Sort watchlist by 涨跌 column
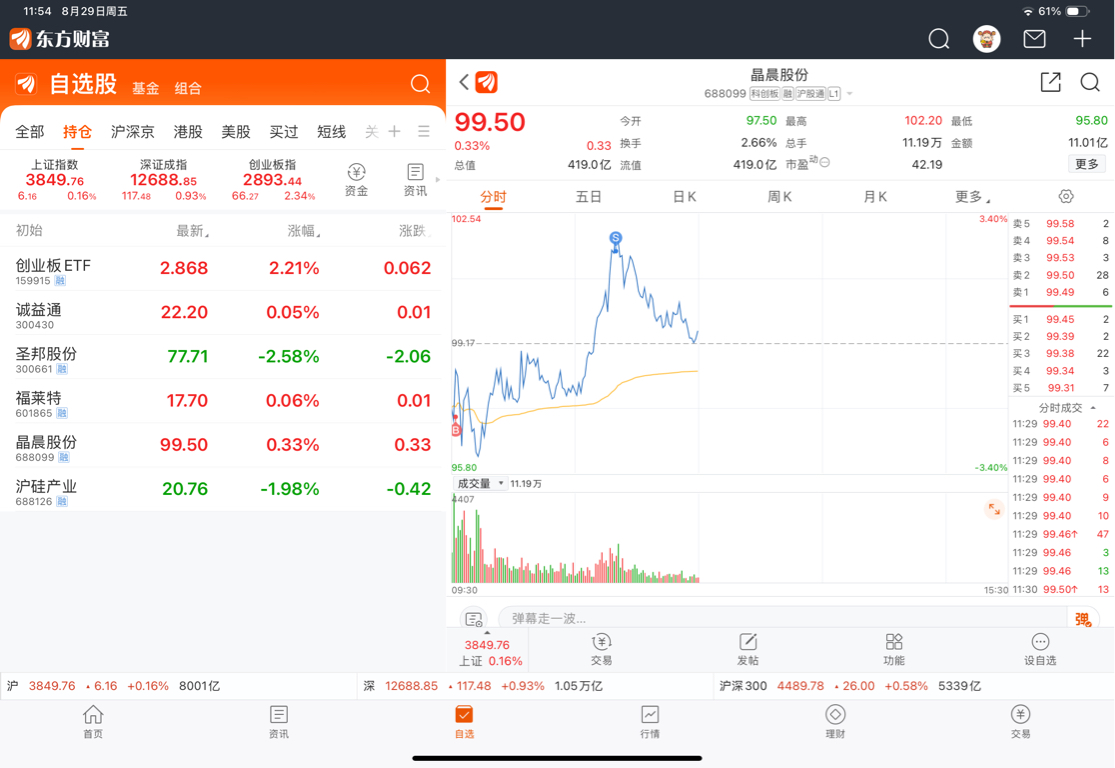Image resolution: width=1115 pixels, height=768 pixels. (415, 230)
